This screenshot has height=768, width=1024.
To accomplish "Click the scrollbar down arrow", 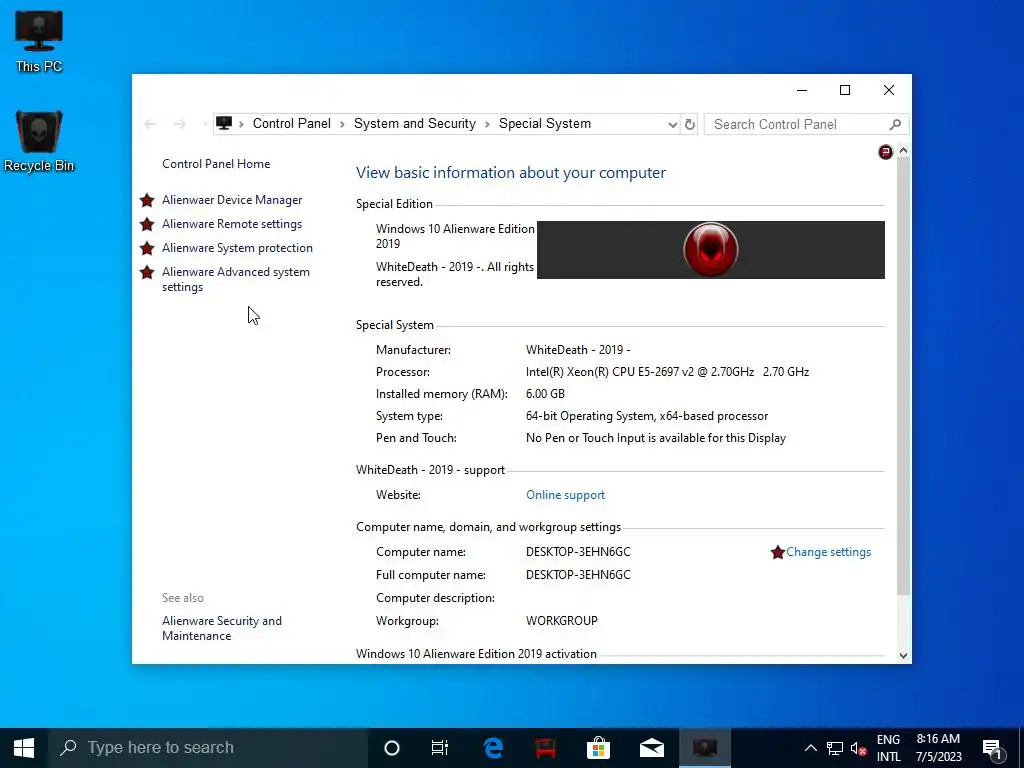I will [903, 656].
